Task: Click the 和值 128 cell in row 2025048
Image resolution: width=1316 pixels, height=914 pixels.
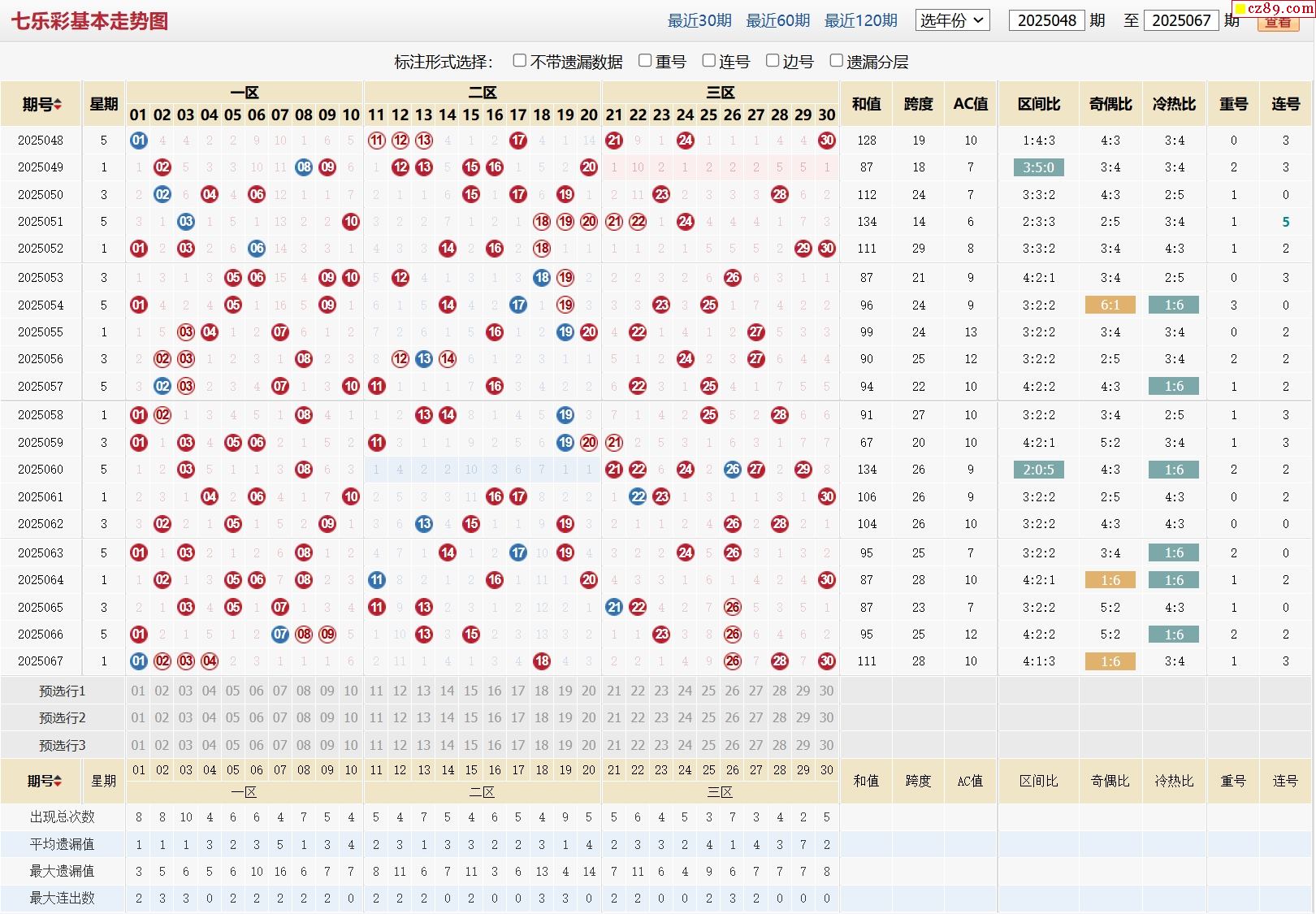Action: [x=867, y=141]
